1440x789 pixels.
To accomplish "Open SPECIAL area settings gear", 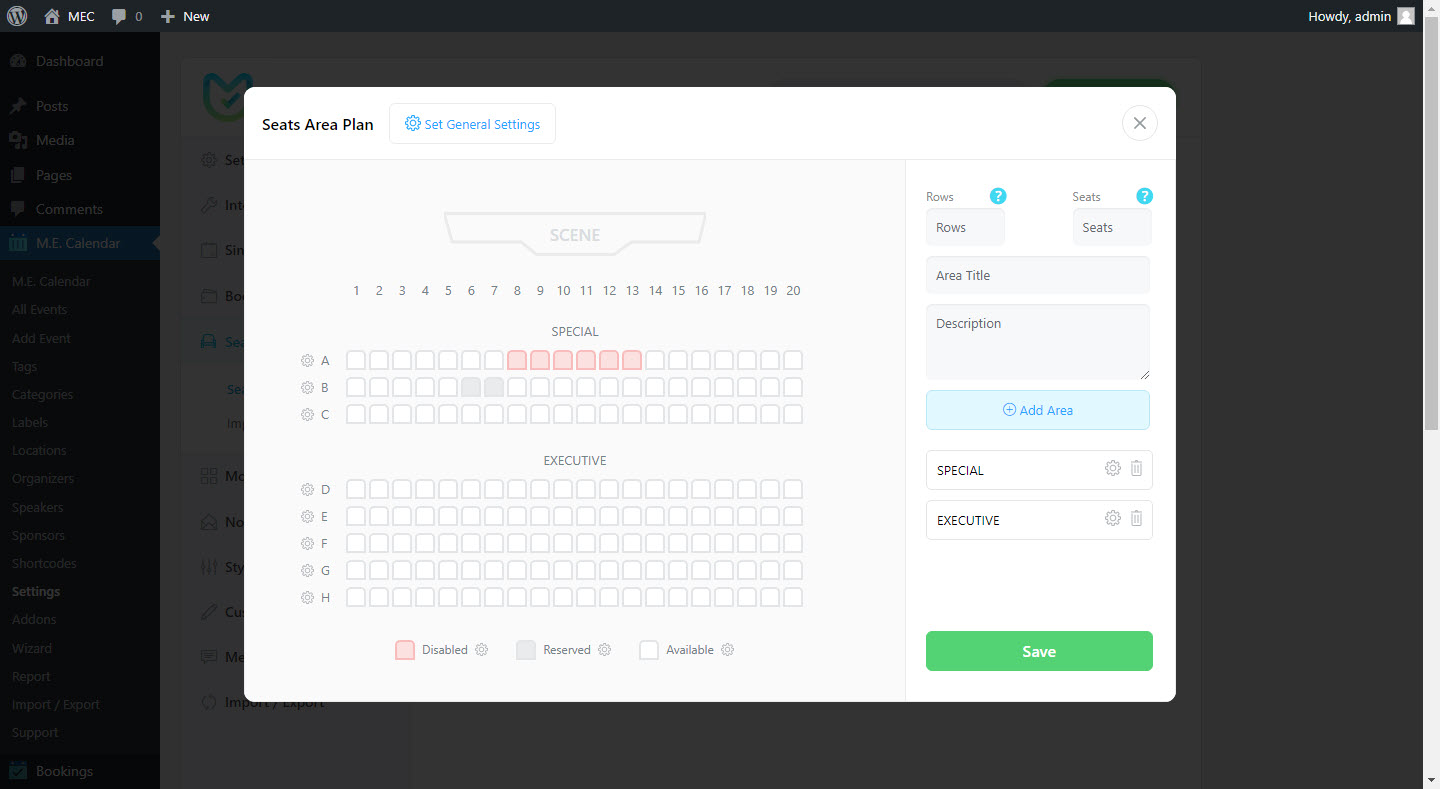I will pyautogui.click(x=1112, y=468).
